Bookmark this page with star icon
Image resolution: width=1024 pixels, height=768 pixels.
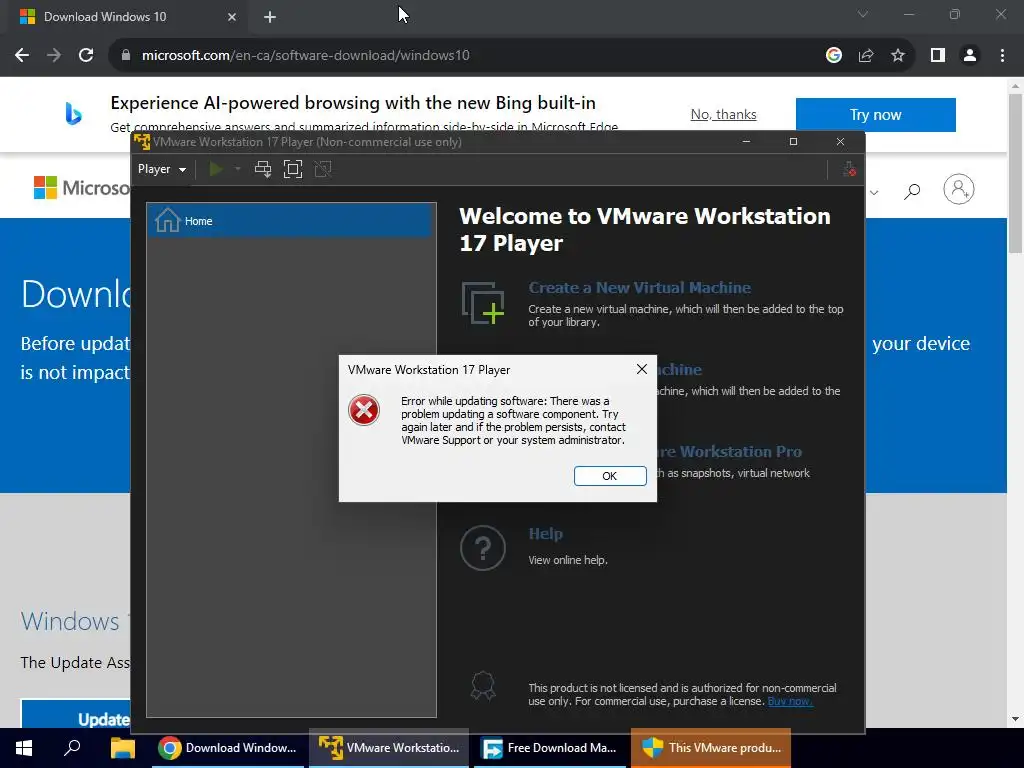pos(898,56)
